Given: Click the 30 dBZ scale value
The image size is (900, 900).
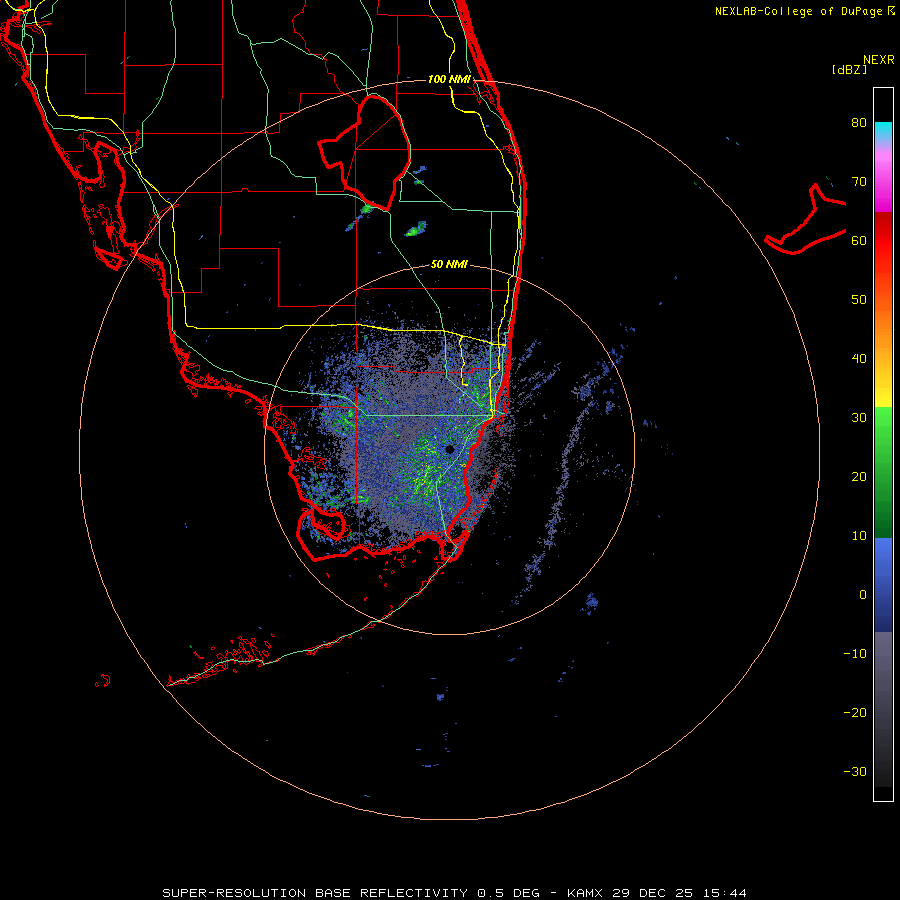Looking at the screenshot, I should click(859, 418).
